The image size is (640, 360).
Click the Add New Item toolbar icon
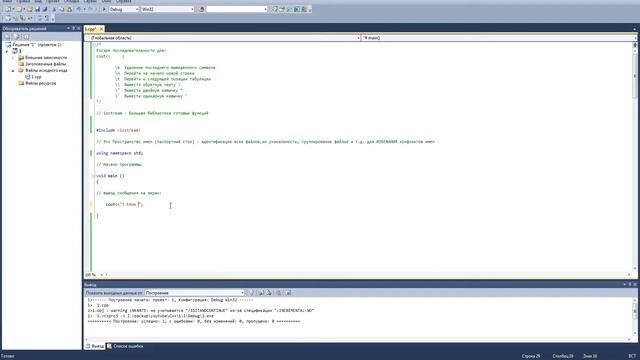click(x=19, y=9)
